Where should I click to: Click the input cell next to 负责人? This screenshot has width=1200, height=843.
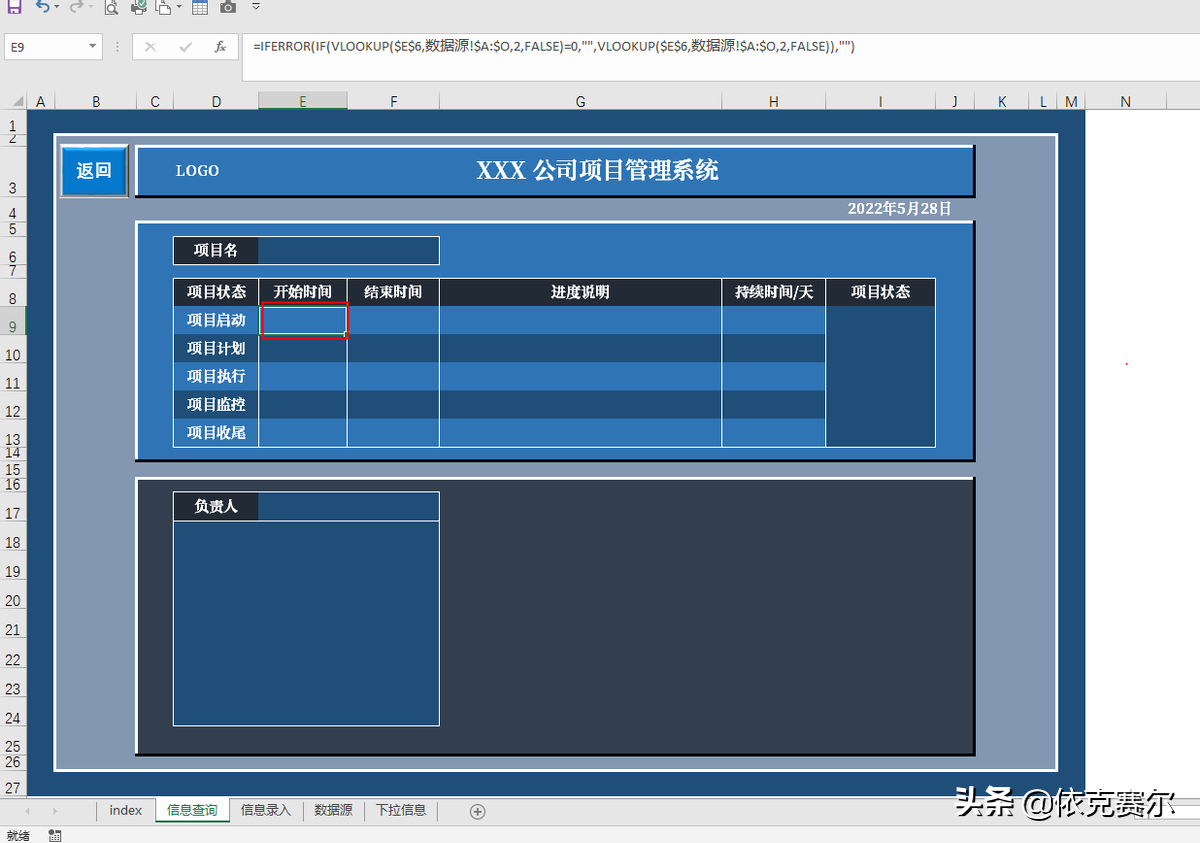click(x=348, y=506)
